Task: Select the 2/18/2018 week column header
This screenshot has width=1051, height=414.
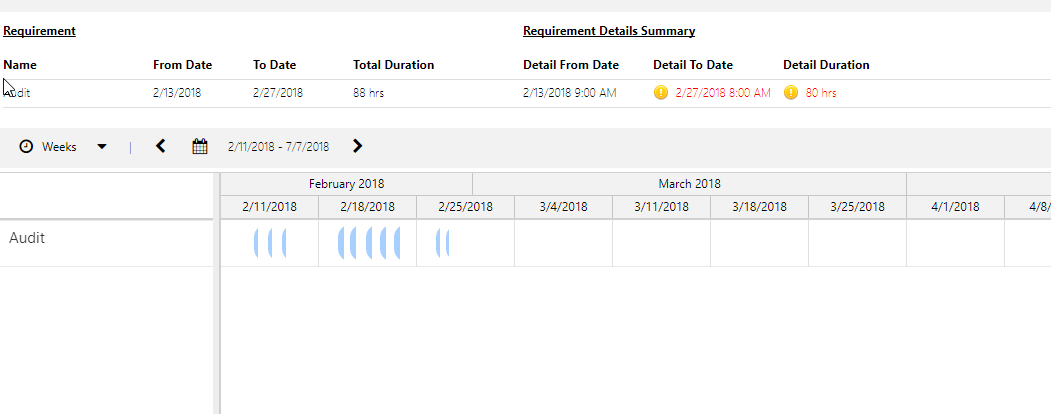Action: pyautogui.click(x=367, y=207)
